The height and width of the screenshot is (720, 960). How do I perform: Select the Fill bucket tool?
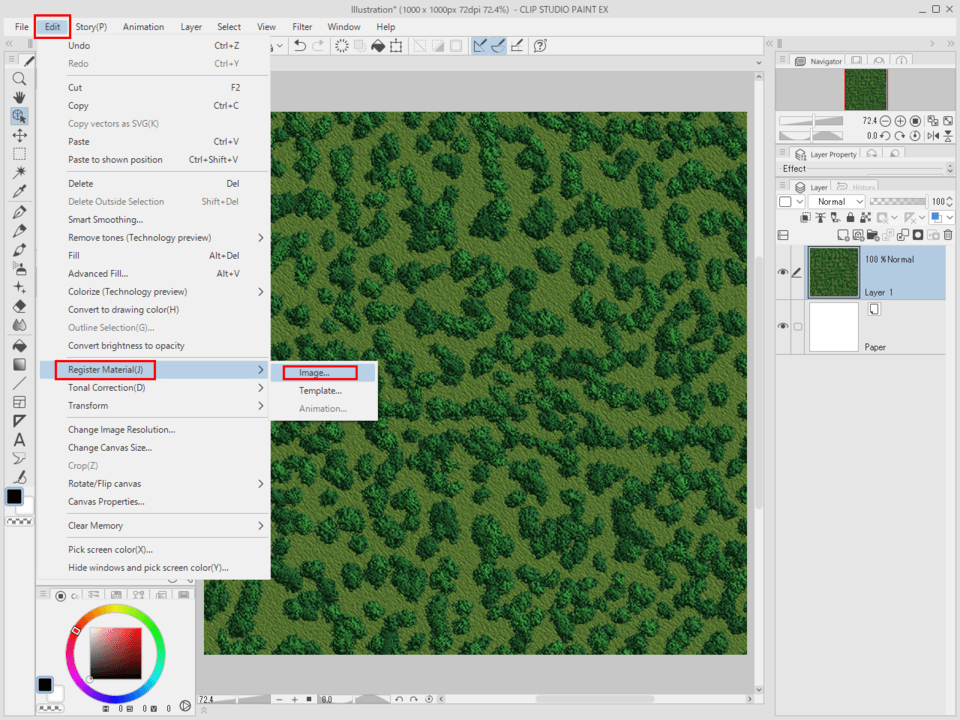coord(19,345)
